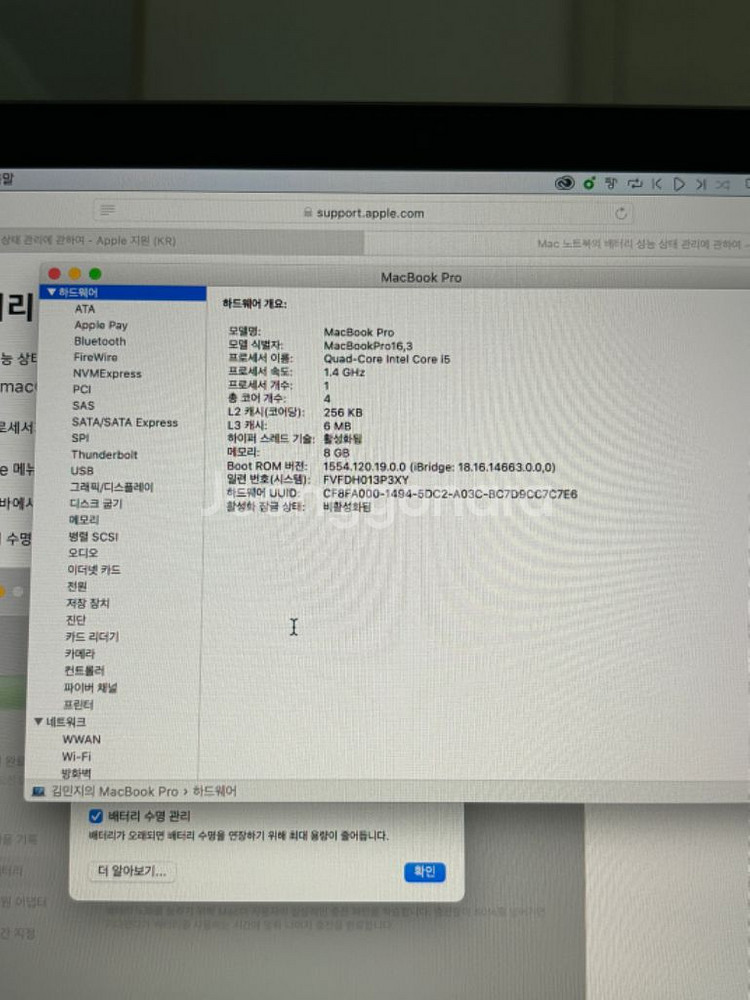750x1000 pixels.
Task: Select ATA in the hardware sidebar
Action: 85,309
